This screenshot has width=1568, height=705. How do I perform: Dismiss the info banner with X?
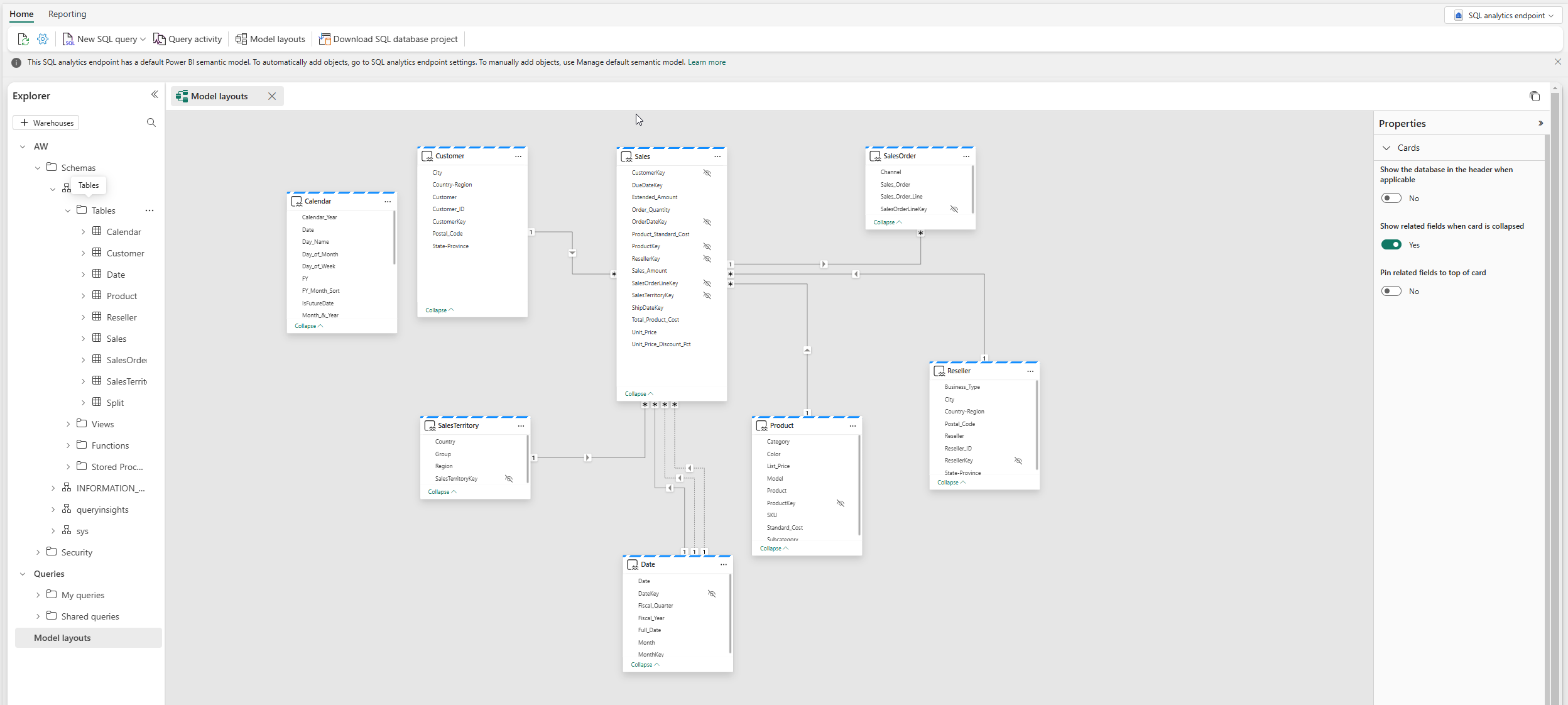[x=1558, y=62]
